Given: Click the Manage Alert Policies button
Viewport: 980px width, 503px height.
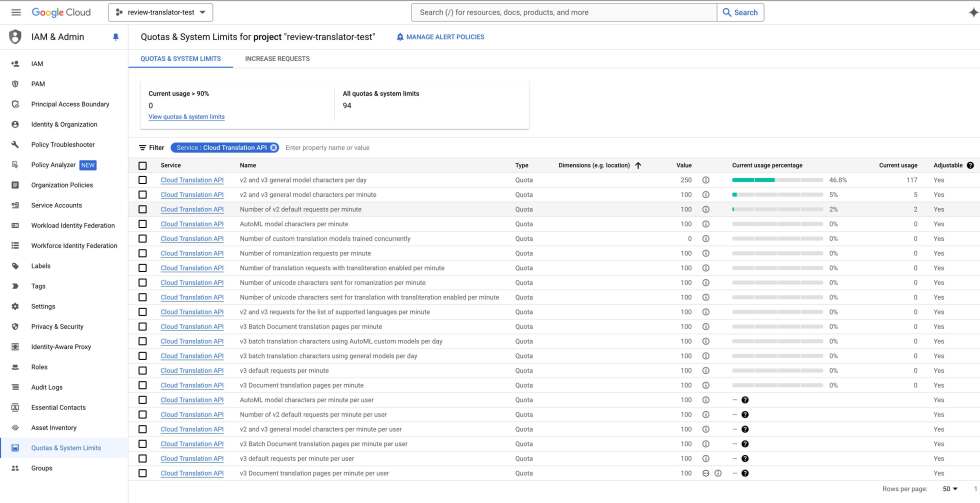Looking at the screenshot, I should point(441,37).
